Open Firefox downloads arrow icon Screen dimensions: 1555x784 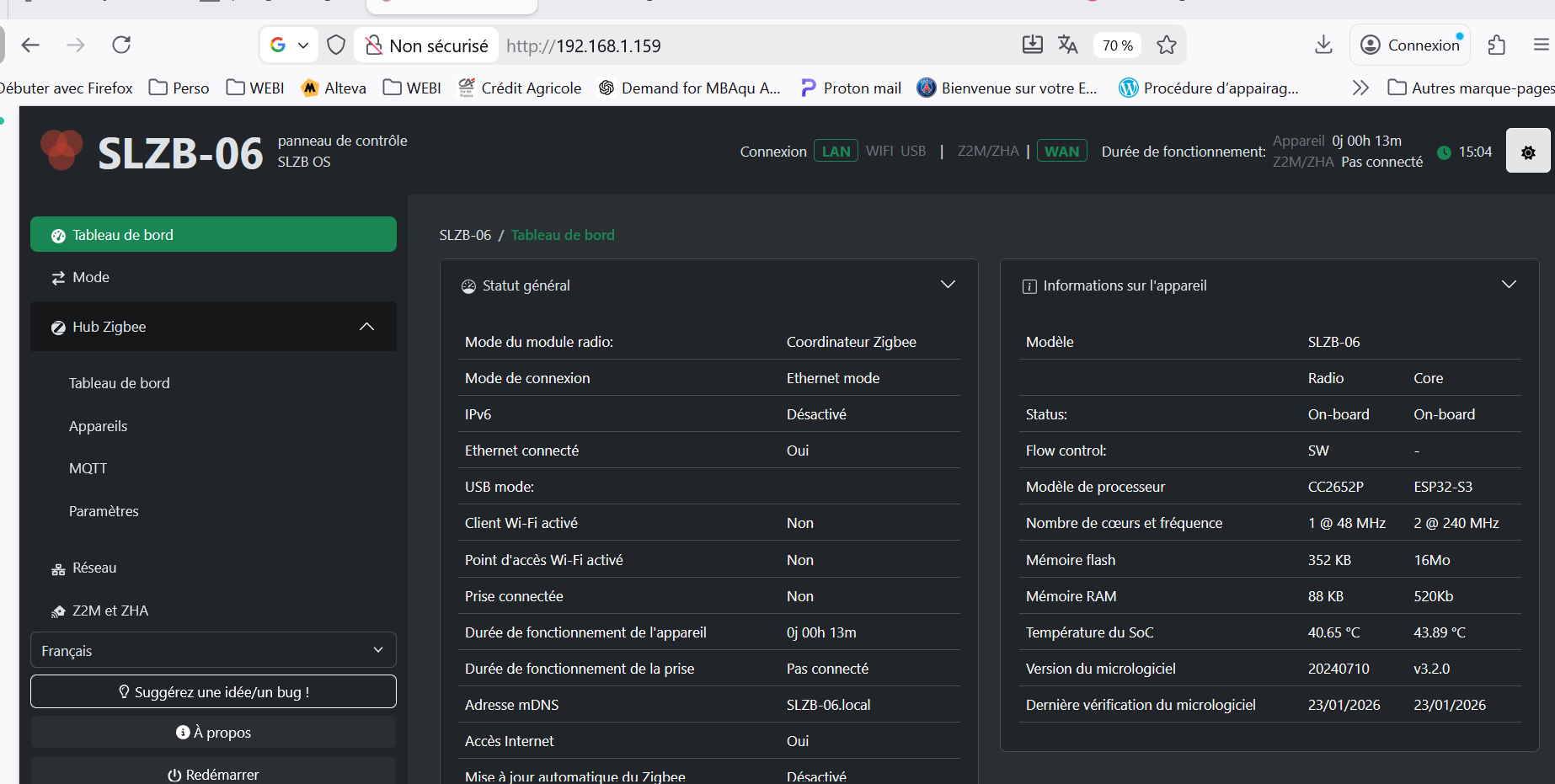tap(1323, 45)
